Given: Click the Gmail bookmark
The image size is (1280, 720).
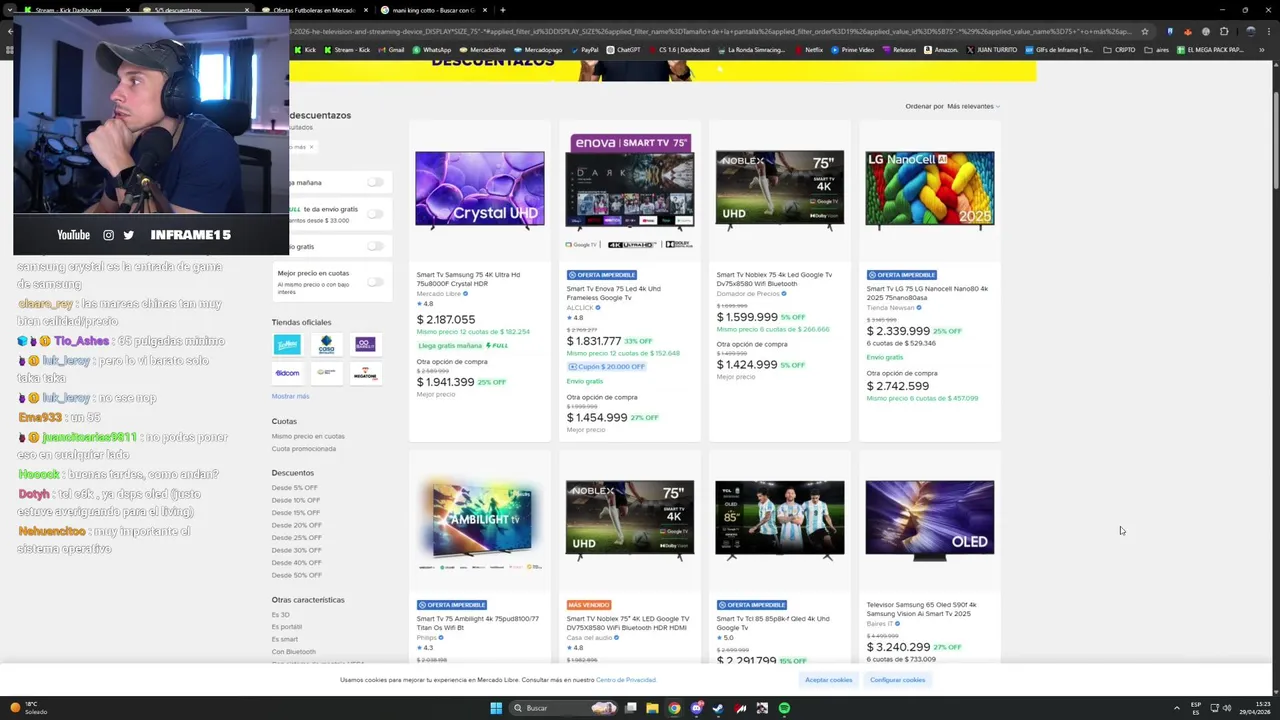Looking at the screenshot, I should click(391, 50).
